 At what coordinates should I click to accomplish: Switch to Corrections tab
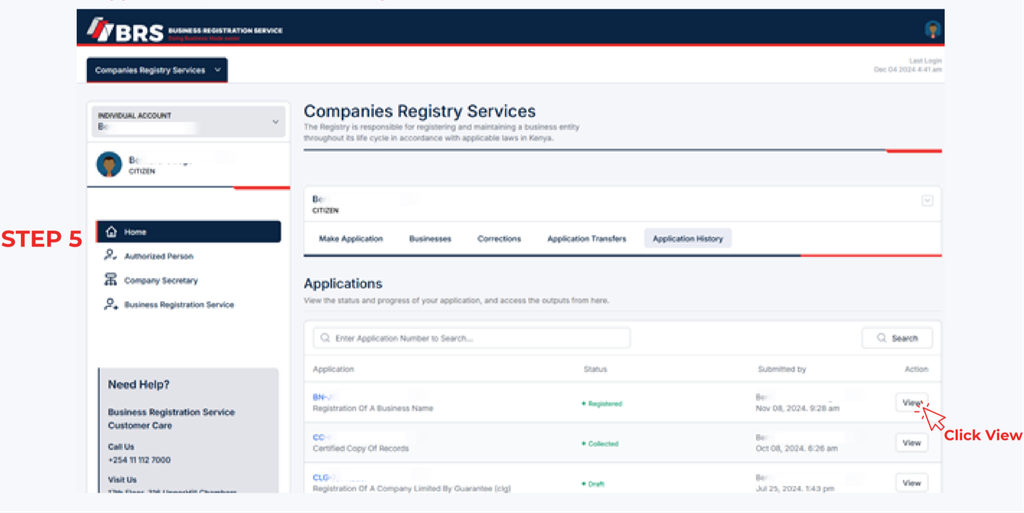[x=499, y=239]
